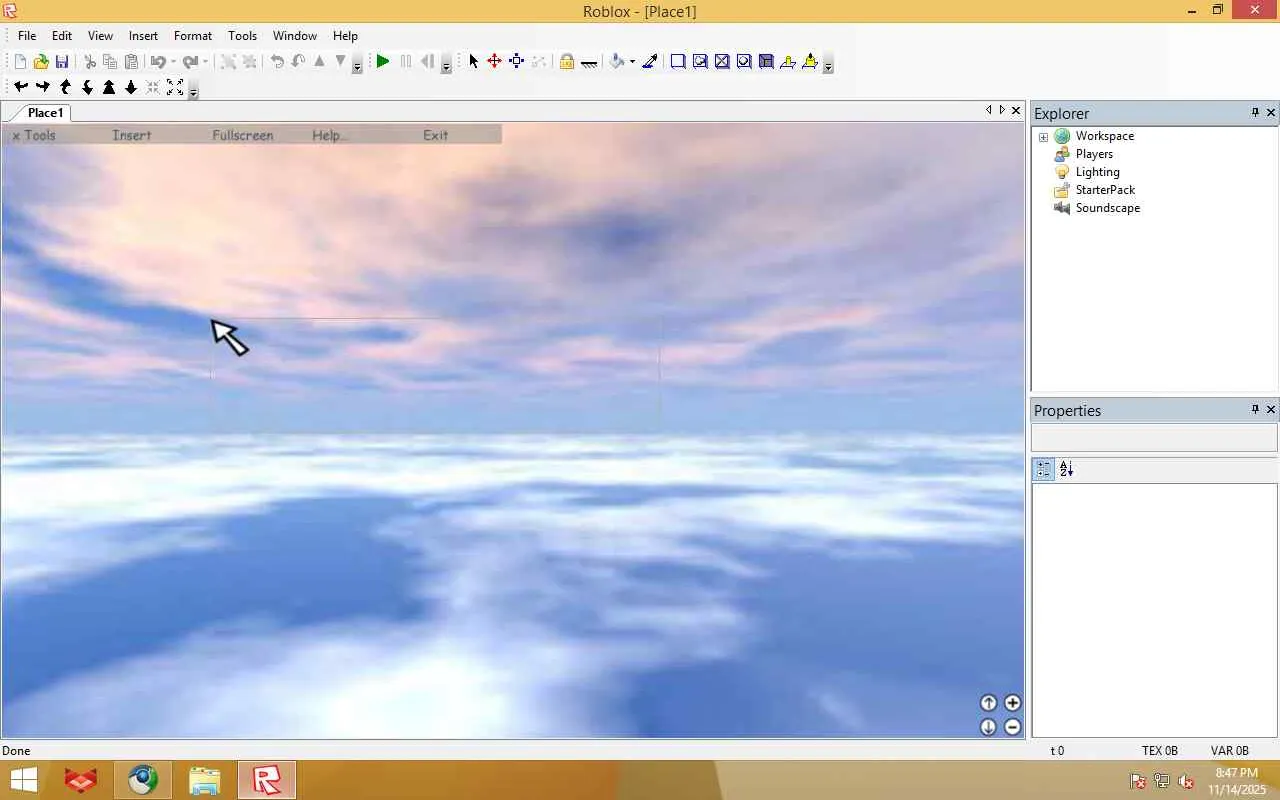Select StarterPack in the Explorer tree

point(1105,190)
